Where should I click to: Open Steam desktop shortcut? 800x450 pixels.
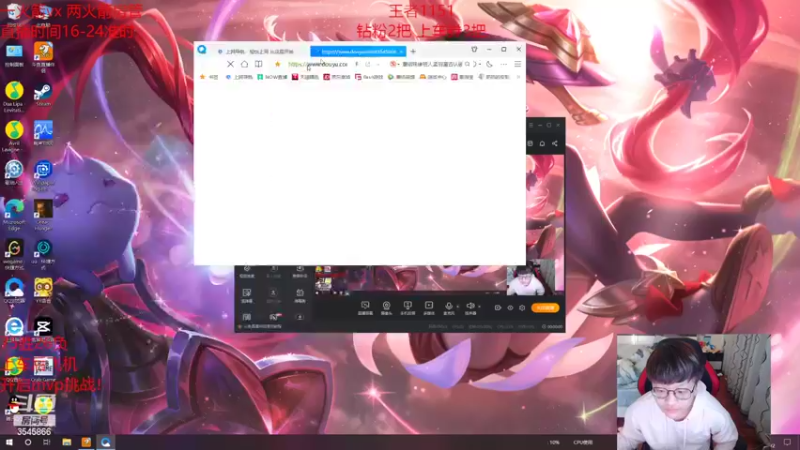[x=43, y=95]
